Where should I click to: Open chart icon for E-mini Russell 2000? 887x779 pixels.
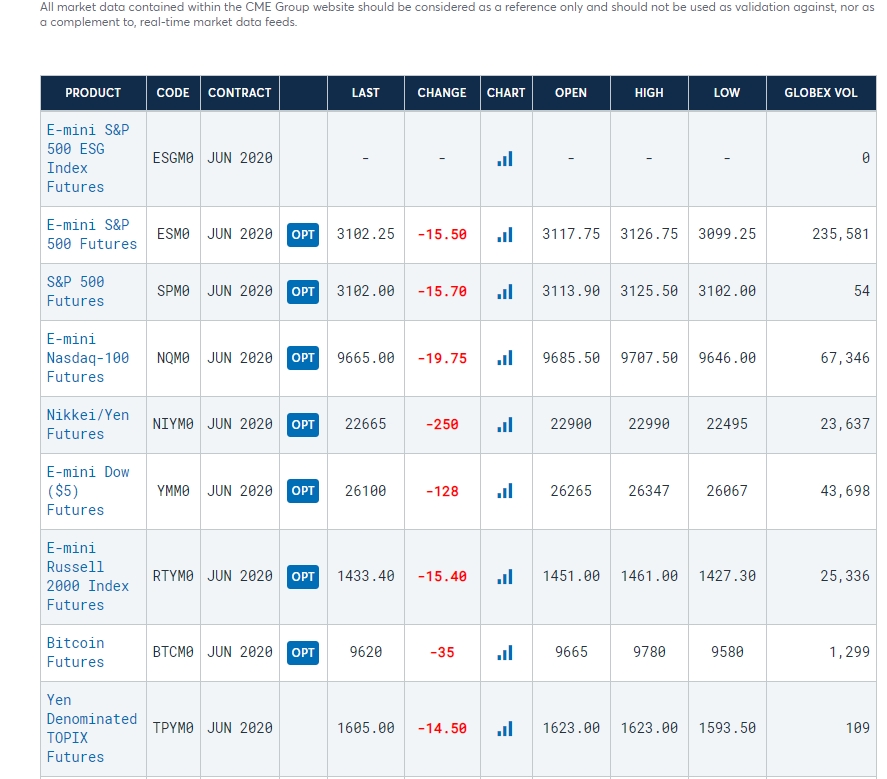click(x=505, y=576)
